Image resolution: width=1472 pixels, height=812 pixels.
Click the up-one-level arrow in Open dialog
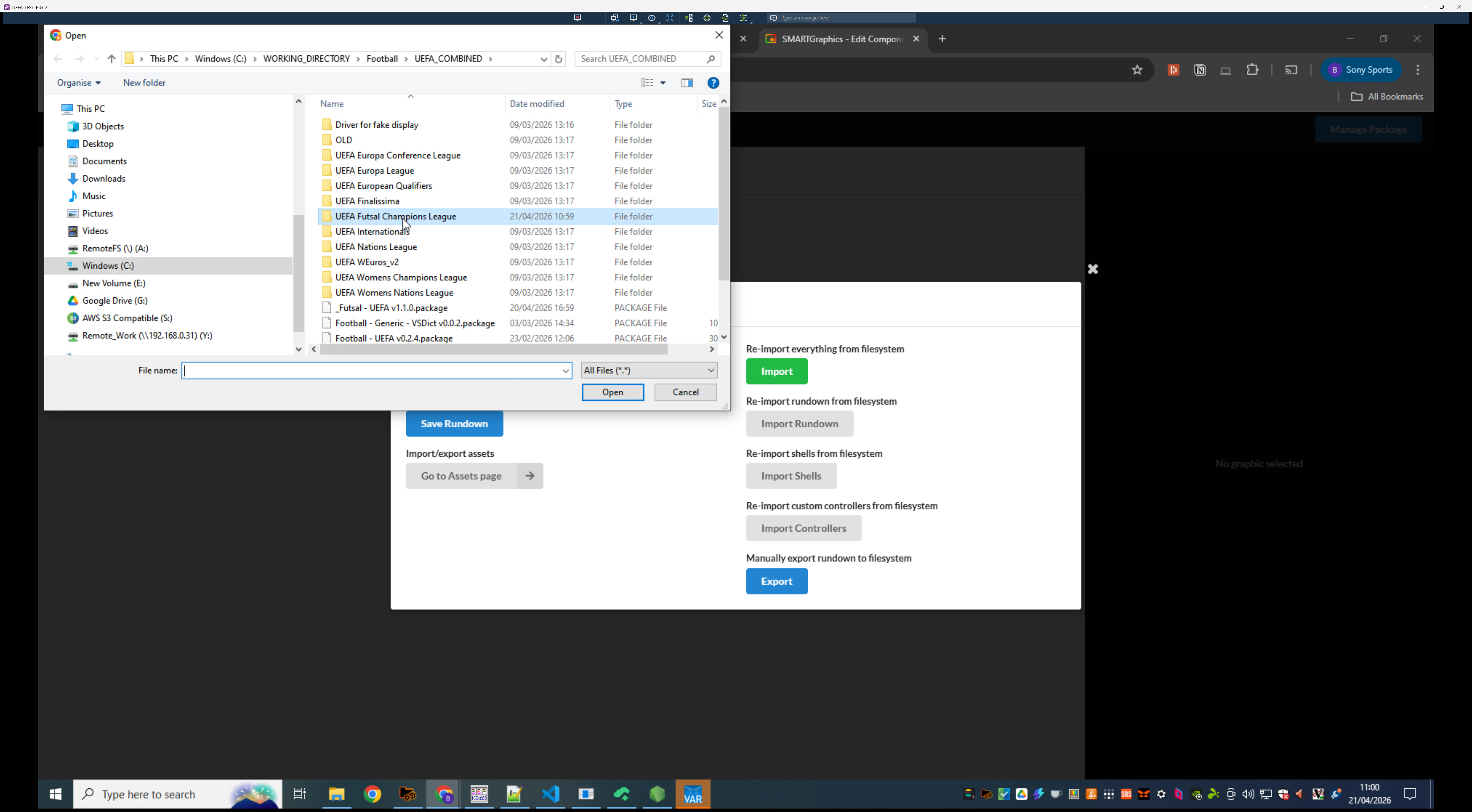click(111, 59)
